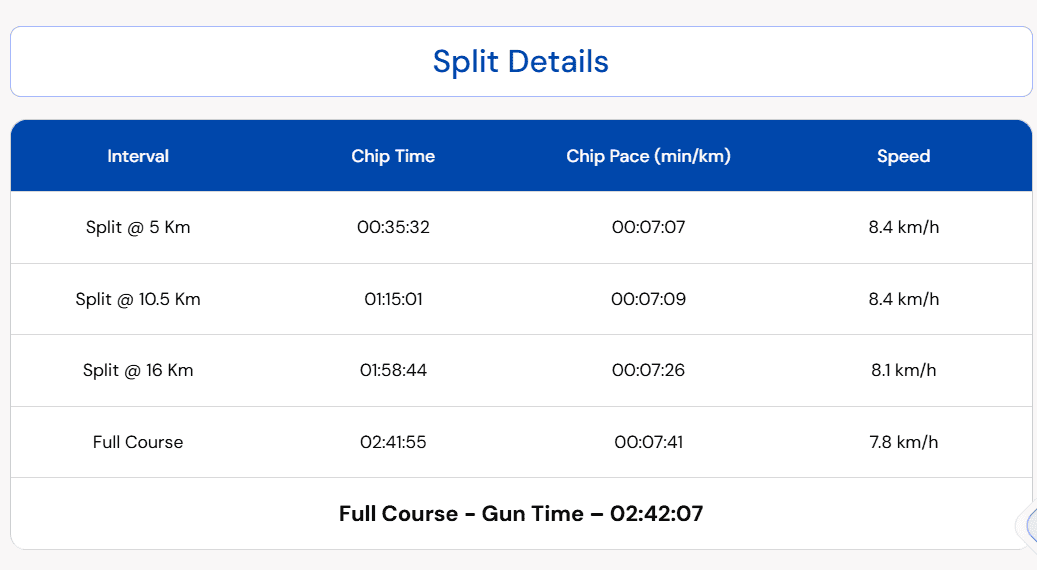Screen dimensions: 1037x570
Task: Open the floating widget at right edge
Action: pos(1028,527)
